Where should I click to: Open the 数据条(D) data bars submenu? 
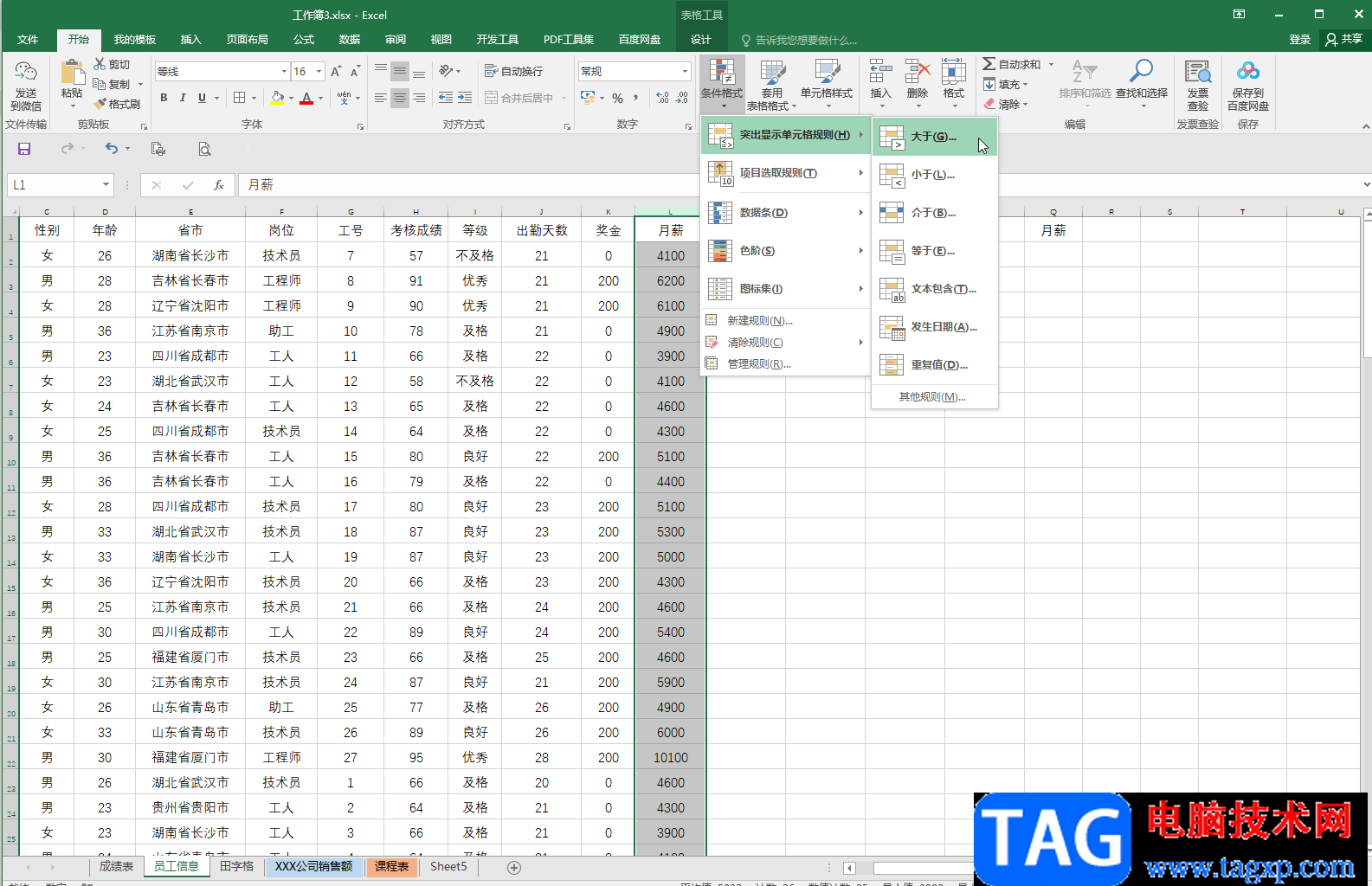pyautogui.click(x=784, y=212)
